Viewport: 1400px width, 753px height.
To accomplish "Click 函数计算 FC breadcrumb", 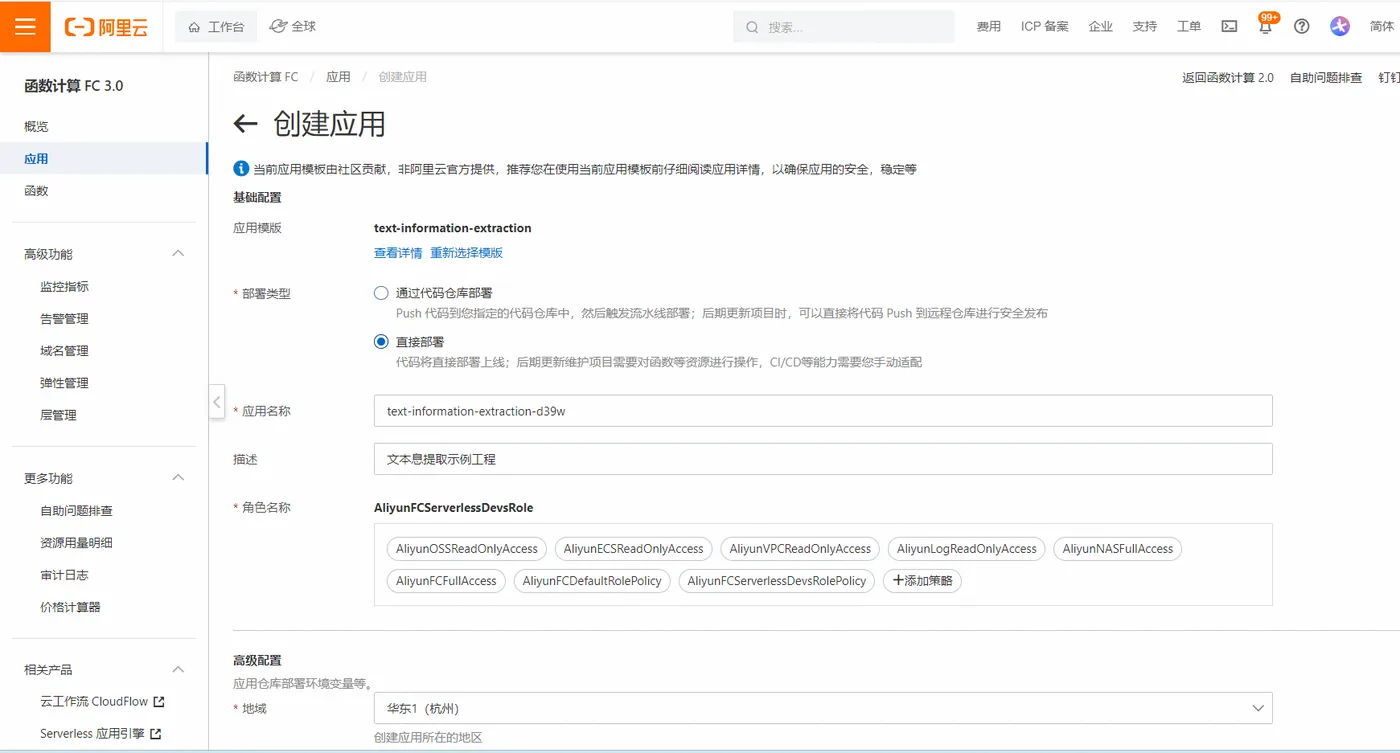I will coord(265,76).
